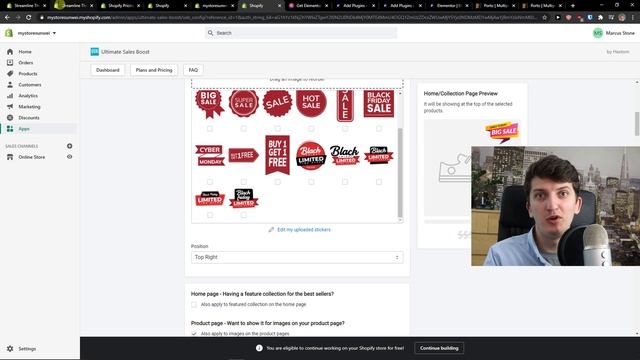Viewport: 640px width, 360px height.
Task: View the online store via eye icon
Action: coord(69,157)
